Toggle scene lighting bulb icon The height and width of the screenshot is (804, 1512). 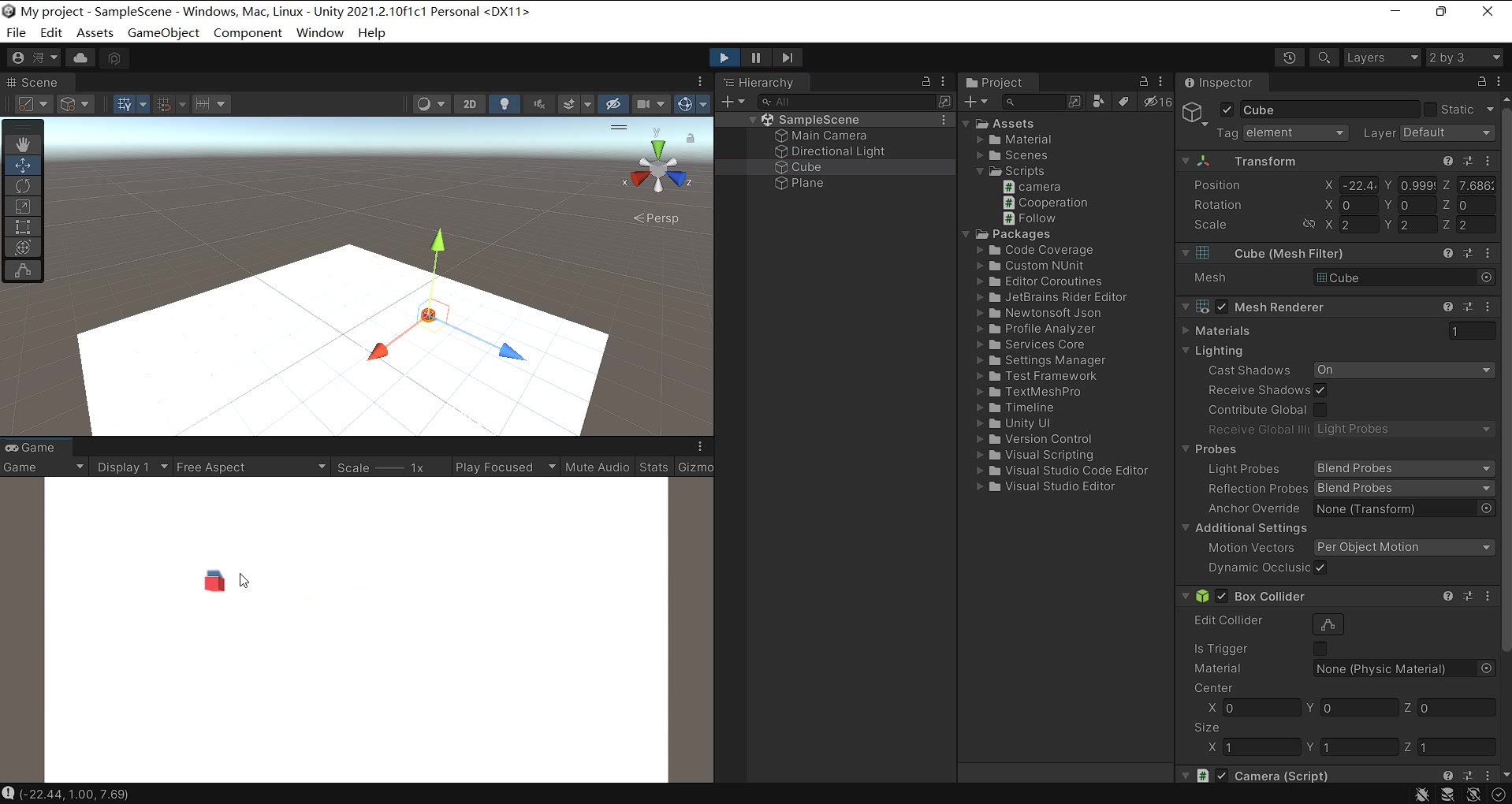[505, 104]
